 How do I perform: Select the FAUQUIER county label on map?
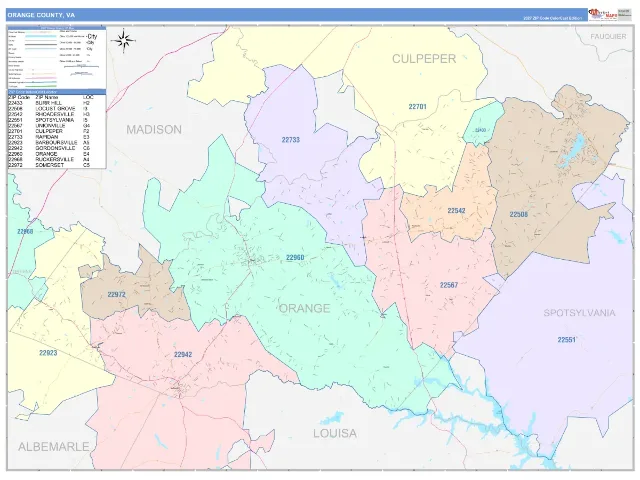[608, 37]
